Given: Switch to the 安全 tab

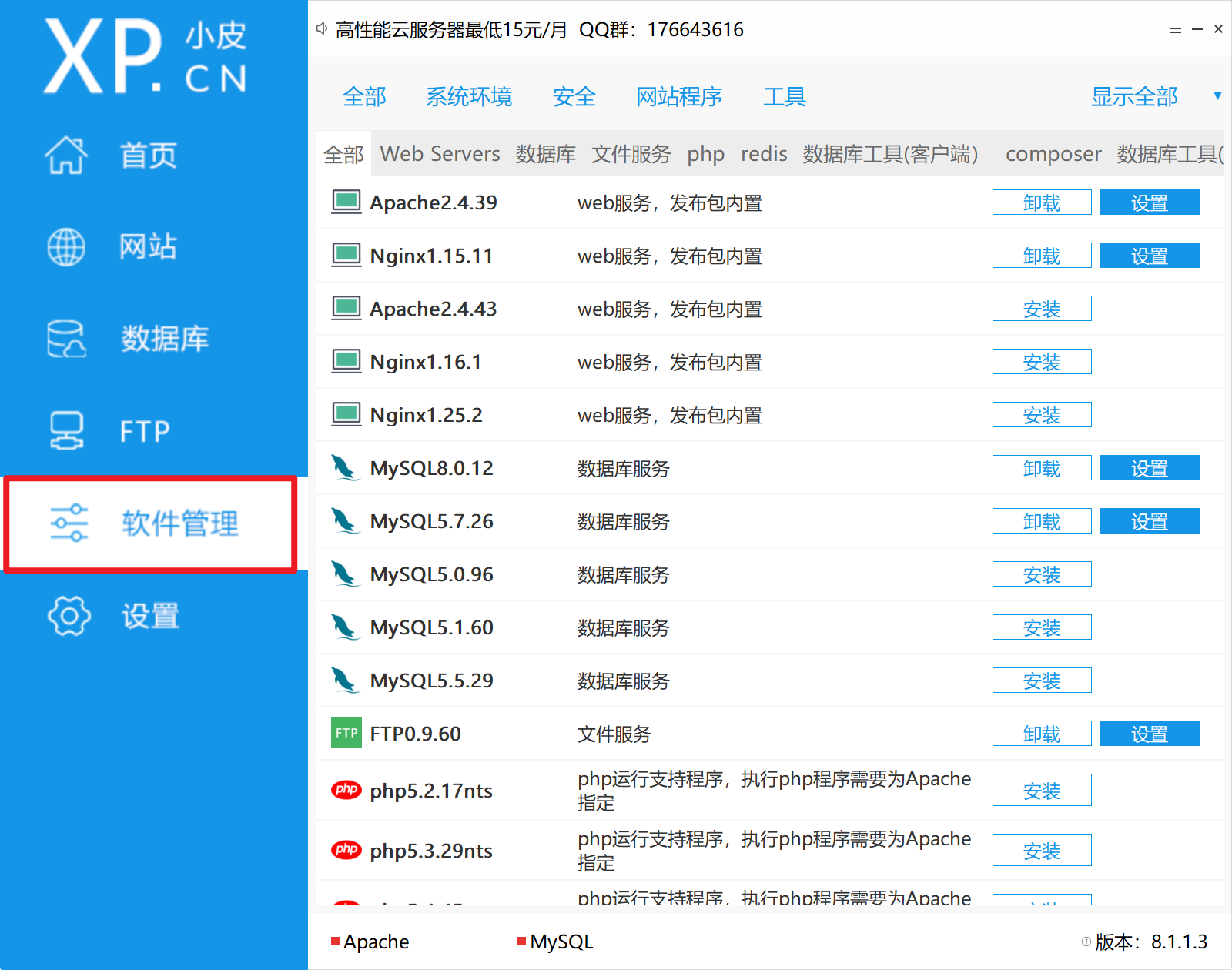Looking at the screenshot, I should [x=574, y=97].
